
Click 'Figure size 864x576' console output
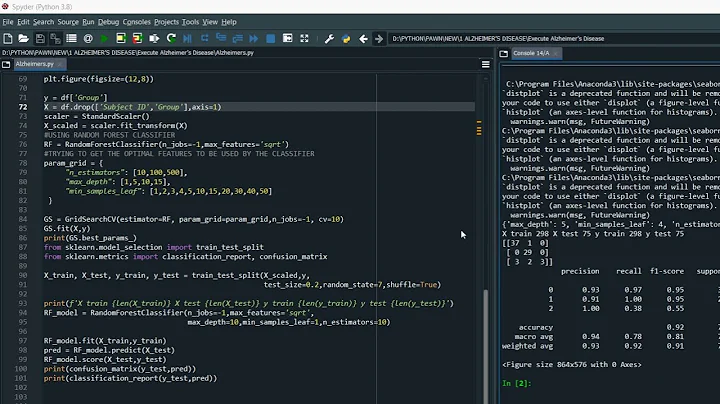click(572, 365)
